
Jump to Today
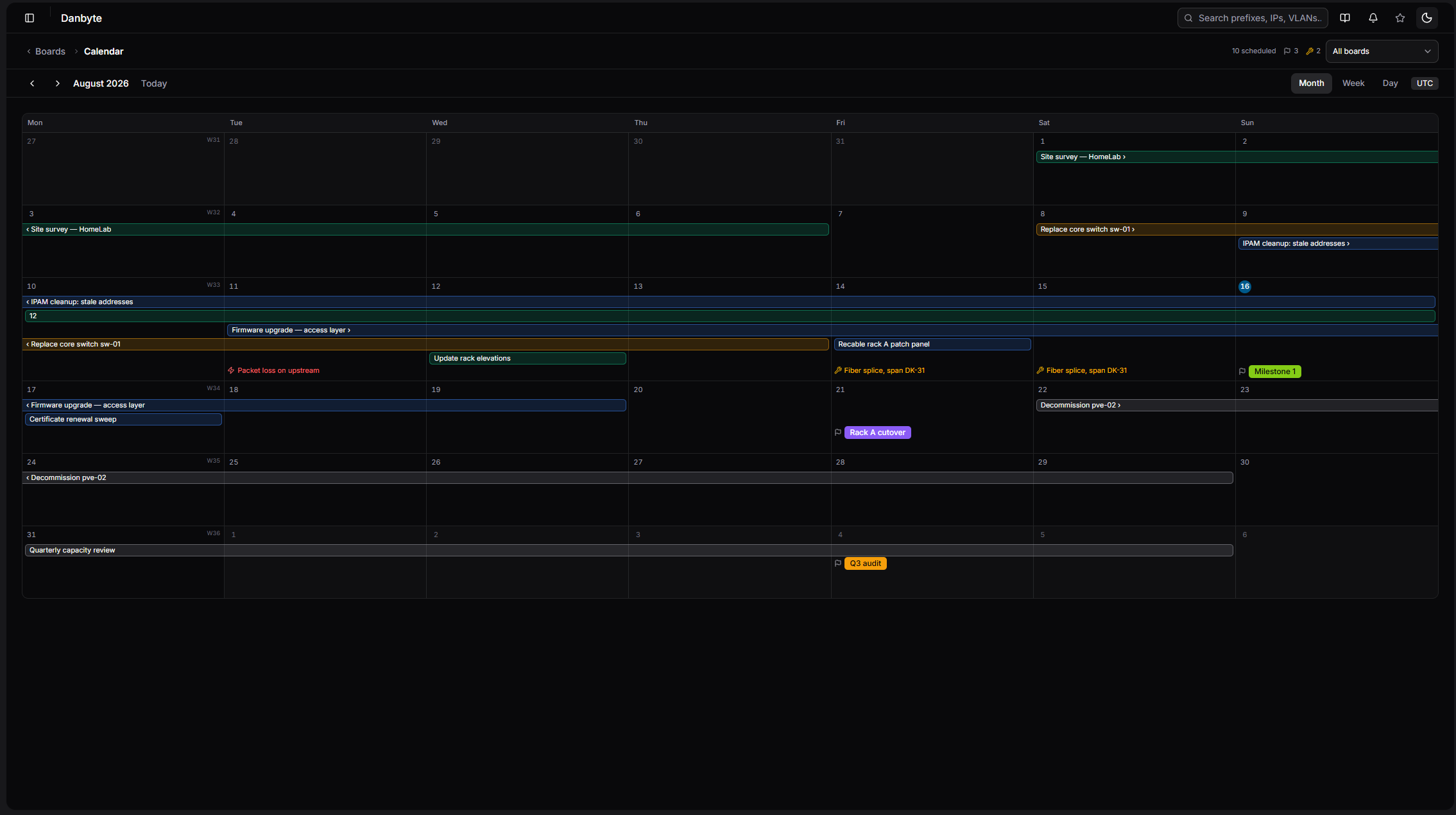click(154, 83)
